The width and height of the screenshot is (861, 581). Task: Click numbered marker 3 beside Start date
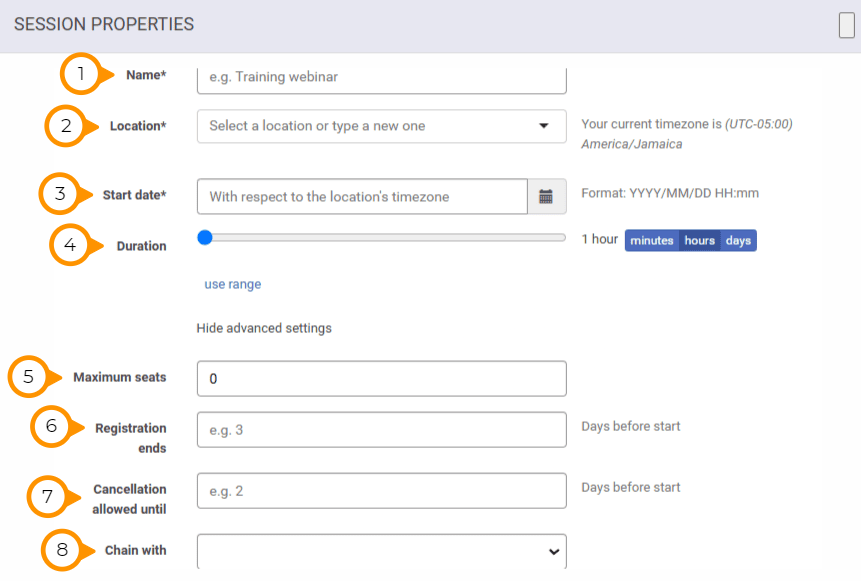click(x=59, y=193)
